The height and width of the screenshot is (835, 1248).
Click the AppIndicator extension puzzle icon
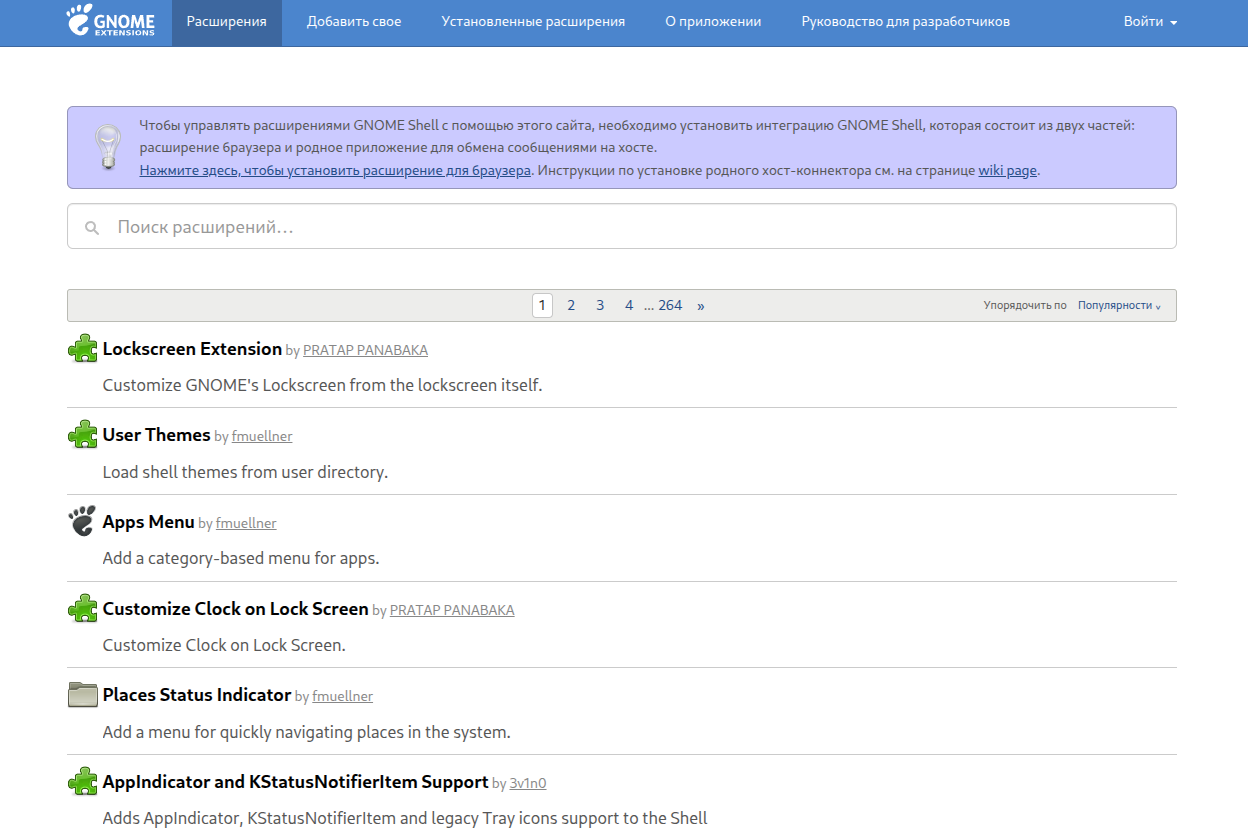point(83,781)
